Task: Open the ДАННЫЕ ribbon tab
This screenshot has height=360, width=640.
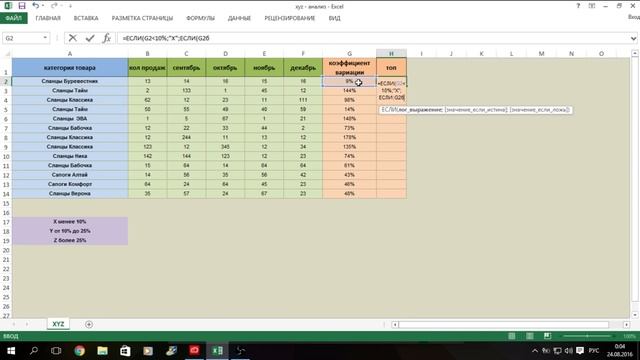Action: tap(239, 18)
